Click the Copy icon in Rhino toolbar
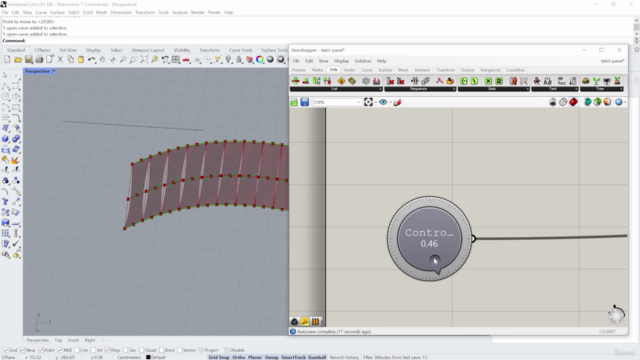 pyautogui.click(x=71, y=60)
